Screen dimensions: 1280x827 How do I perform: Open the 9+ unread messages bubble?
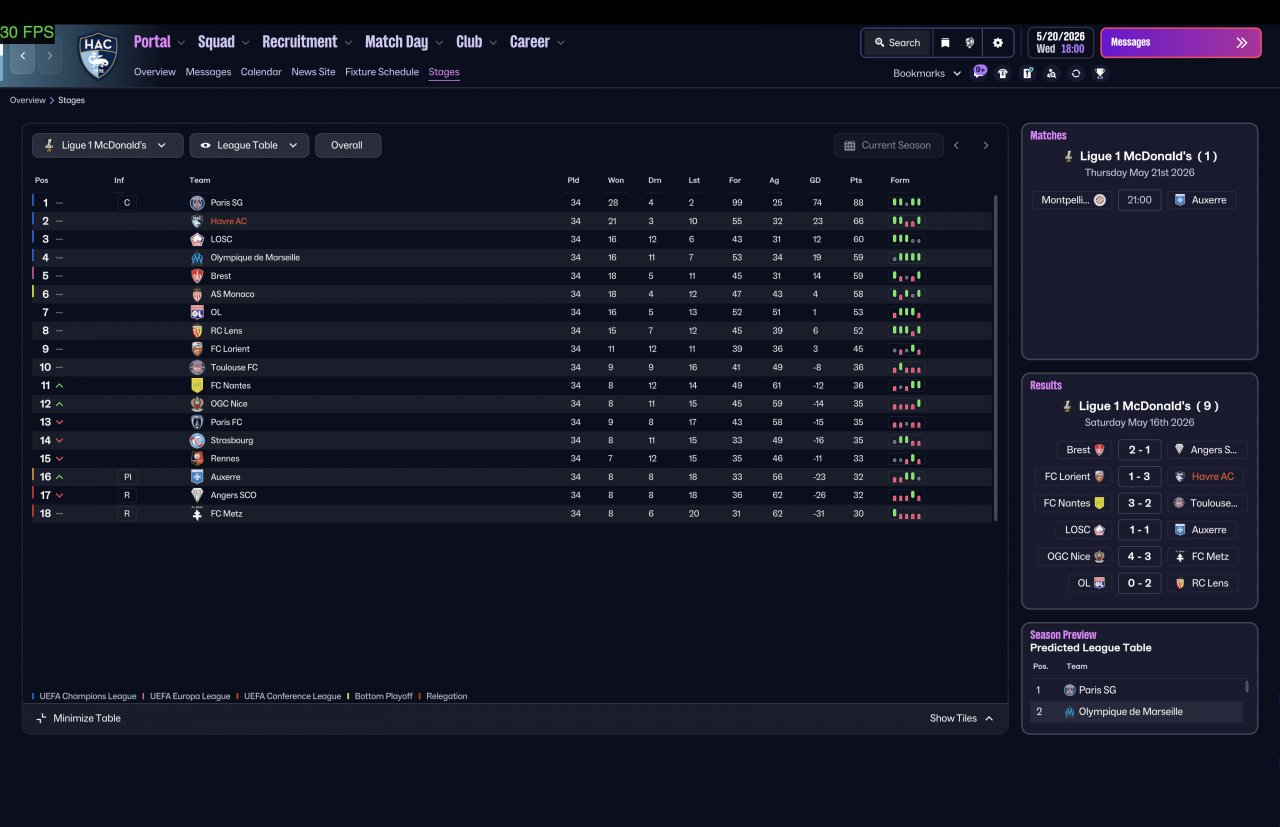[980, 72]
